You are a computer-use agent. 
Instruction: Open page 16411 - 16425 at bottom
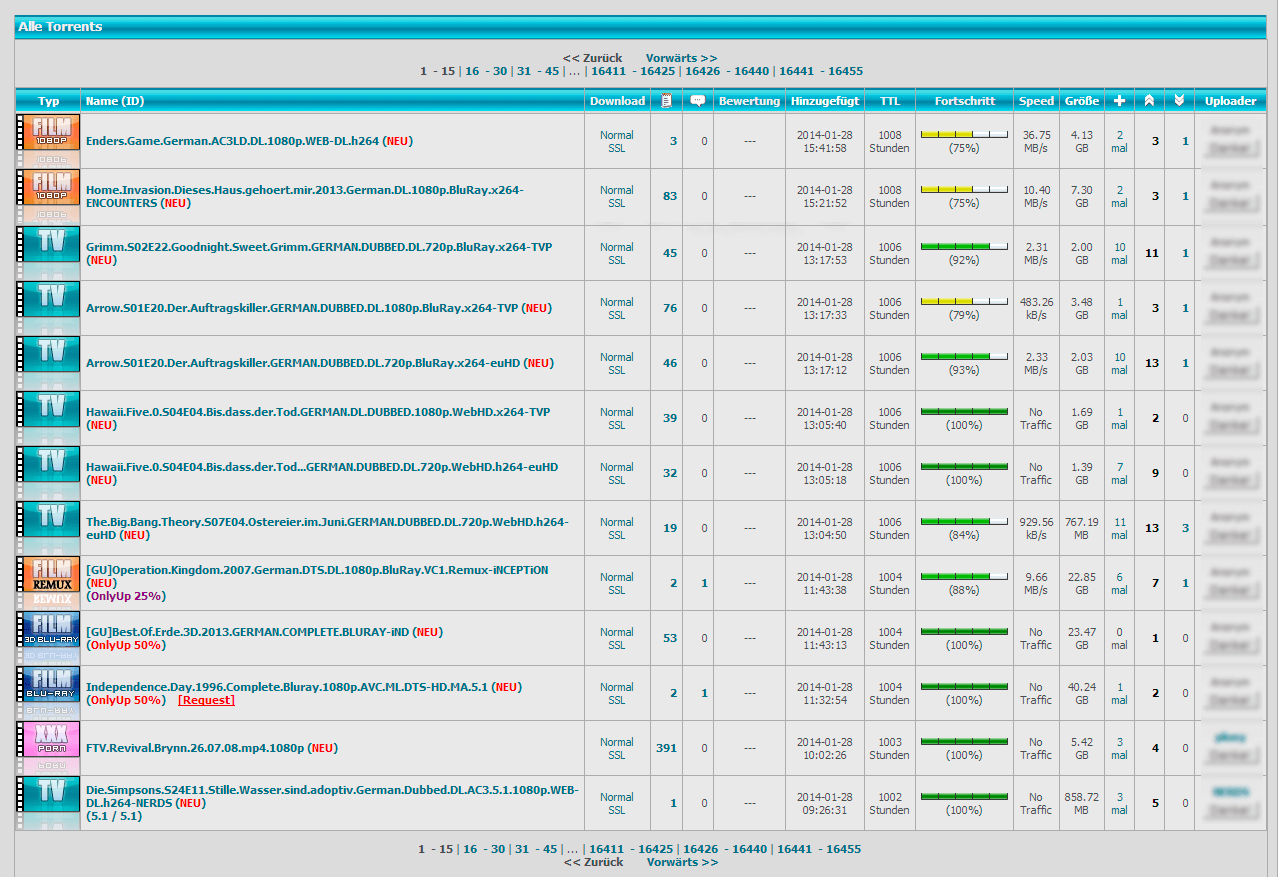tap(630, 849)
